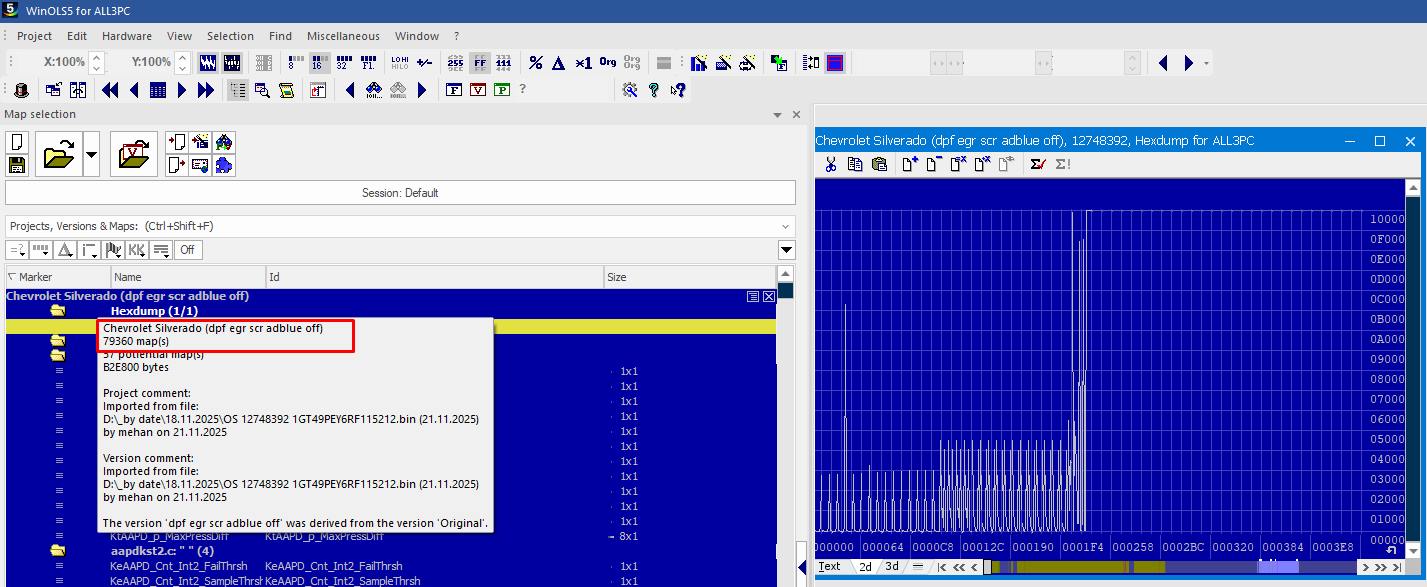This screenshot has width=1427, height=587.
Task: Open the Selection menu
Action: pyautogui.click(x=230, y=36)
